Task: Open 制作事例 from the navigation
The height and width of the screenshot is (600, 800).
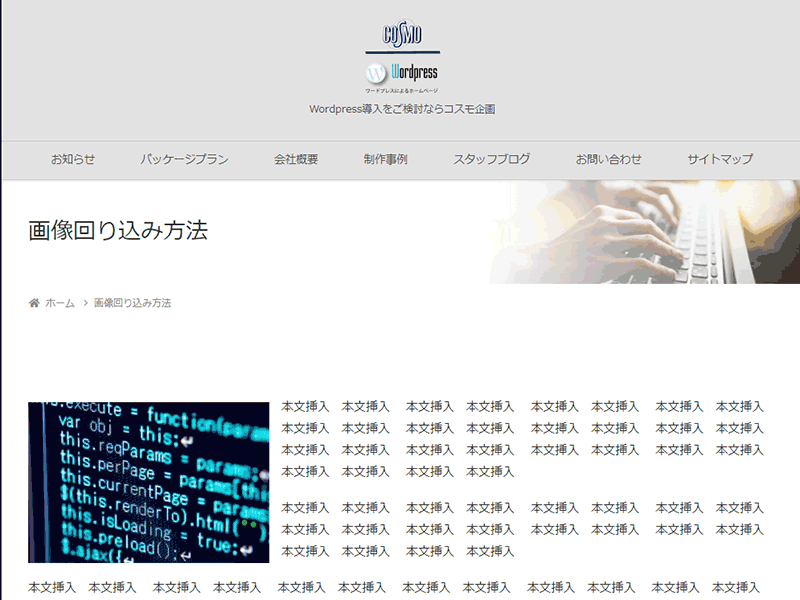Action: (x=385, y=159)
